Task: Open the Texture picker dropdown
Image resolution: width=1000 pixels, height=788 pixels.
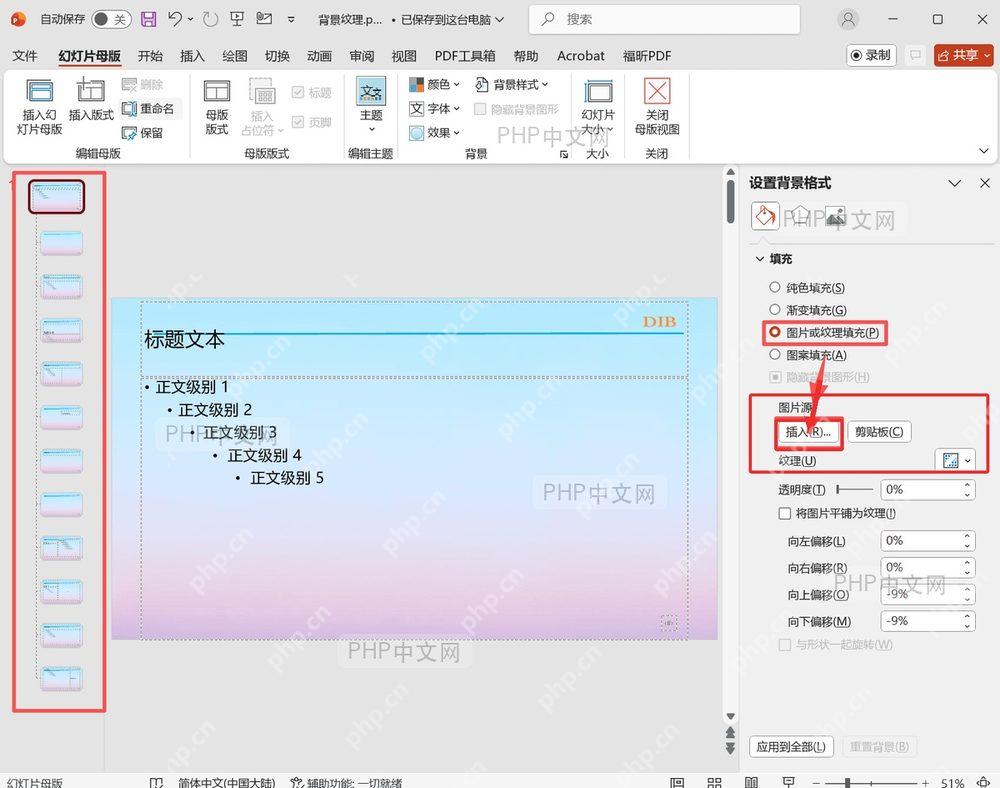Action: coord(955,460)
